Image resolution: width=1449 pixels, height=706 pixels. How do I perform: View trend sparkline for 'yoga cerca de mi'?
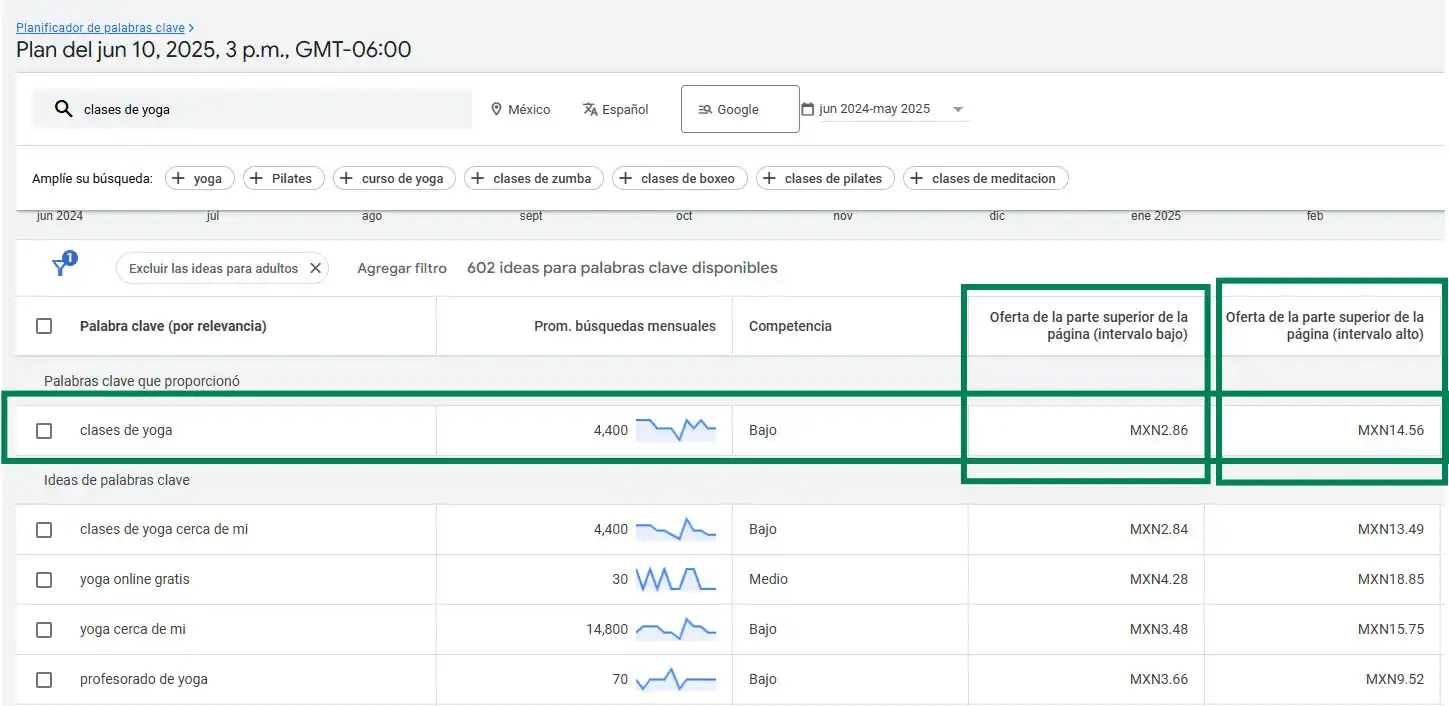click(x=676, y=629)
